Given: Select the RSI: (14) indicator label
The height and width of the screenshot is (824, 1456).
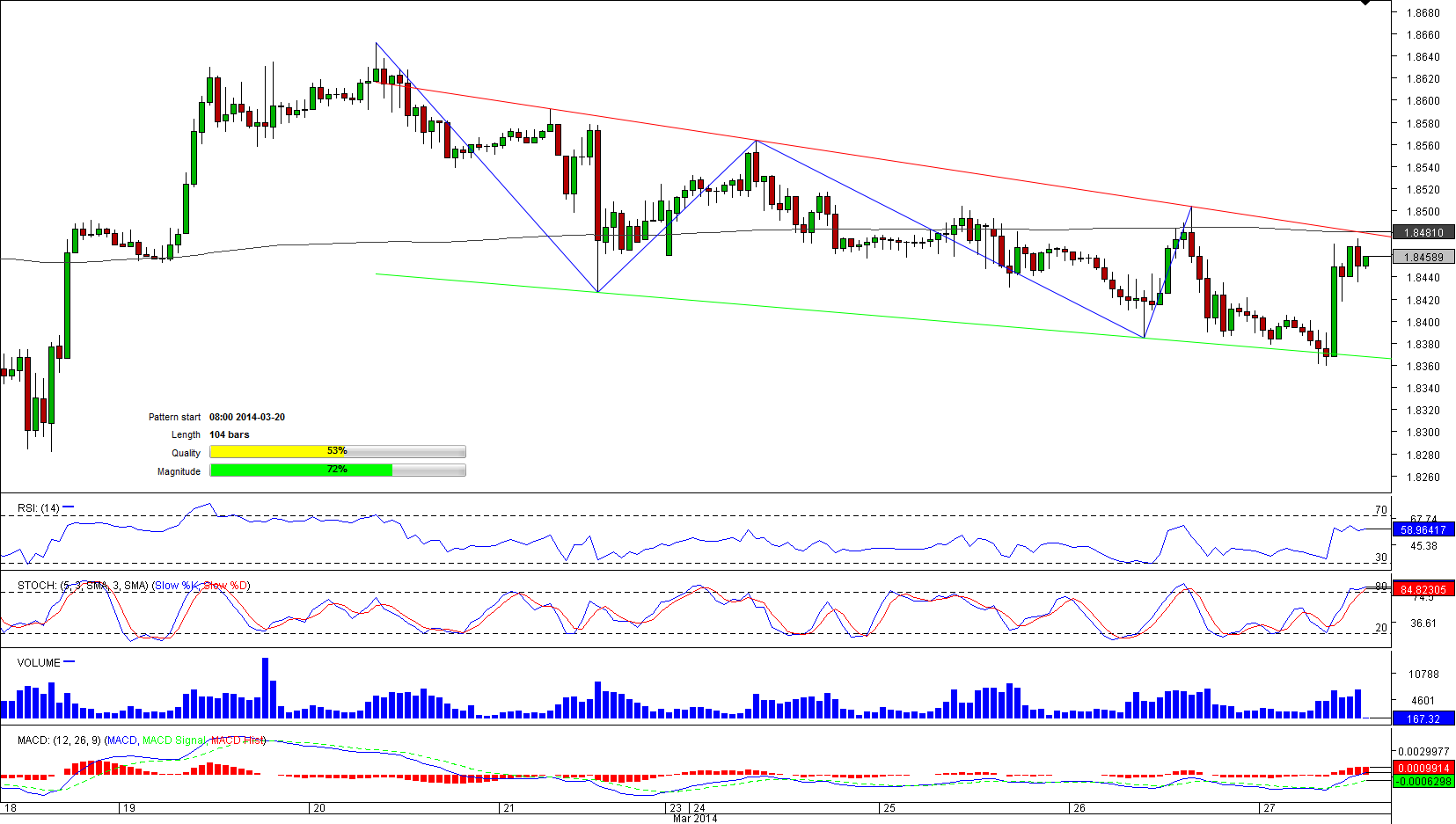Looking at the screenshot, I should click(38, 508).
